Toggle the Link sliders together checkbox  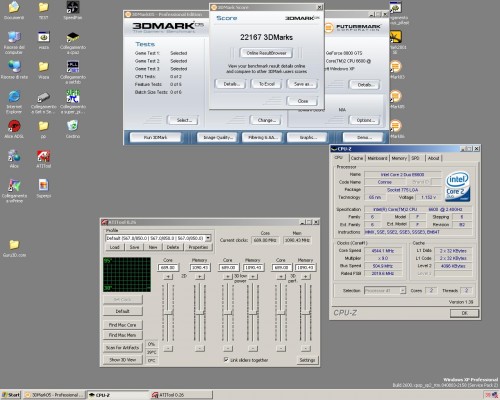pos(226,360)
